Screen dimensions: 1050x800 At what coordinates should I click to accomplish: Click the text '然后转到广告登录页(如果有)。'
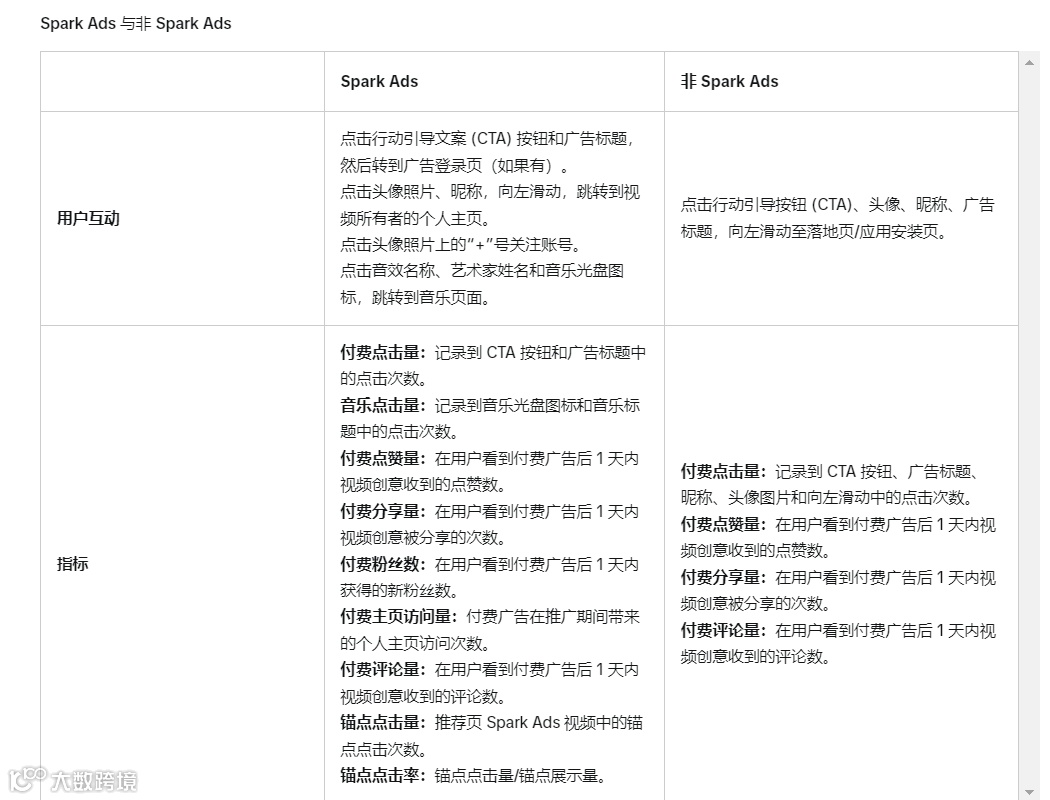pyautogui.click(x=455, y=165)
